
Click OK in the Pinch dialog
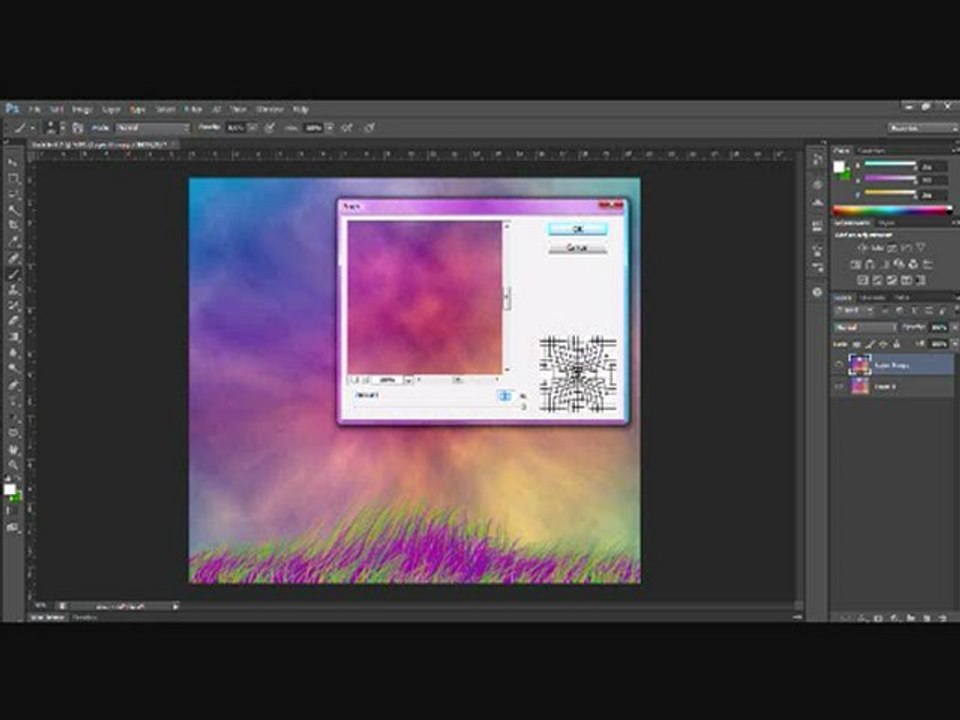[x=577, y=229]
